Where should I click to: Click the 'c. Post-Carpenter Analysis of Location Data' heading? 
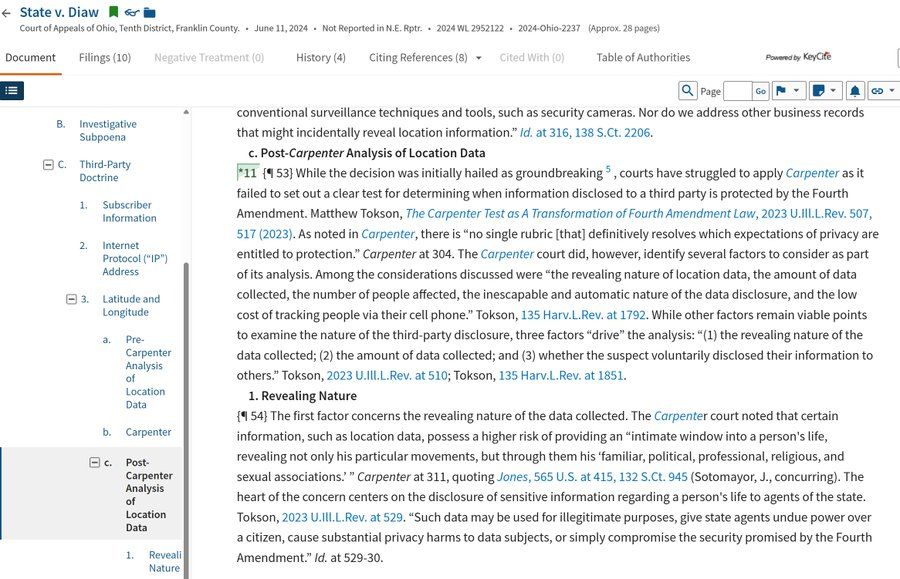tap(367, 153)
